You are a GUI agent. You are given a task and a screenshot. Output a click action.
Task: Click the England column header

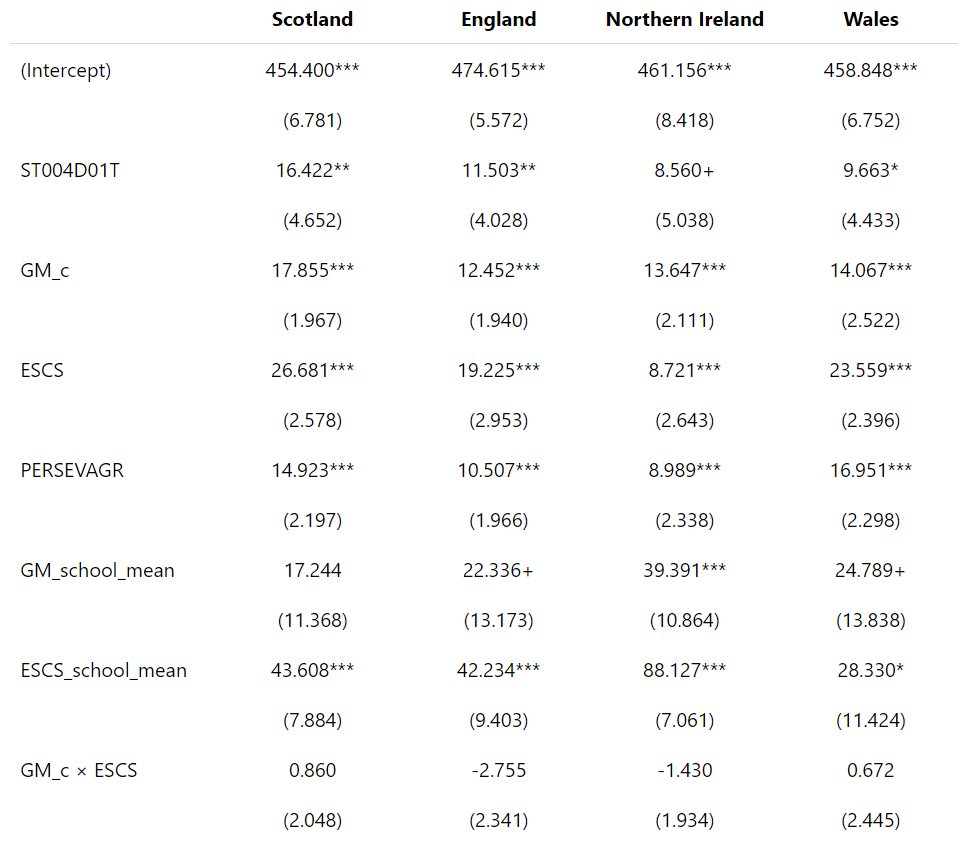(x=498, y=19)
